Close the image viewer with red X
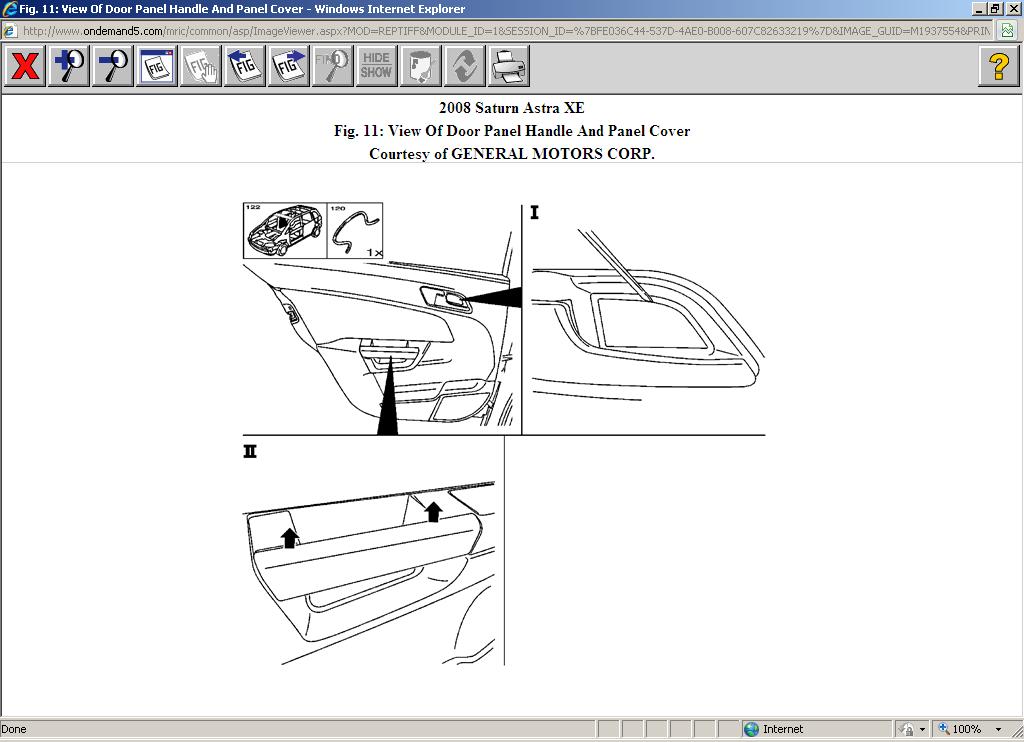The height and width of the screenshot is (742, 1024). 25,66
